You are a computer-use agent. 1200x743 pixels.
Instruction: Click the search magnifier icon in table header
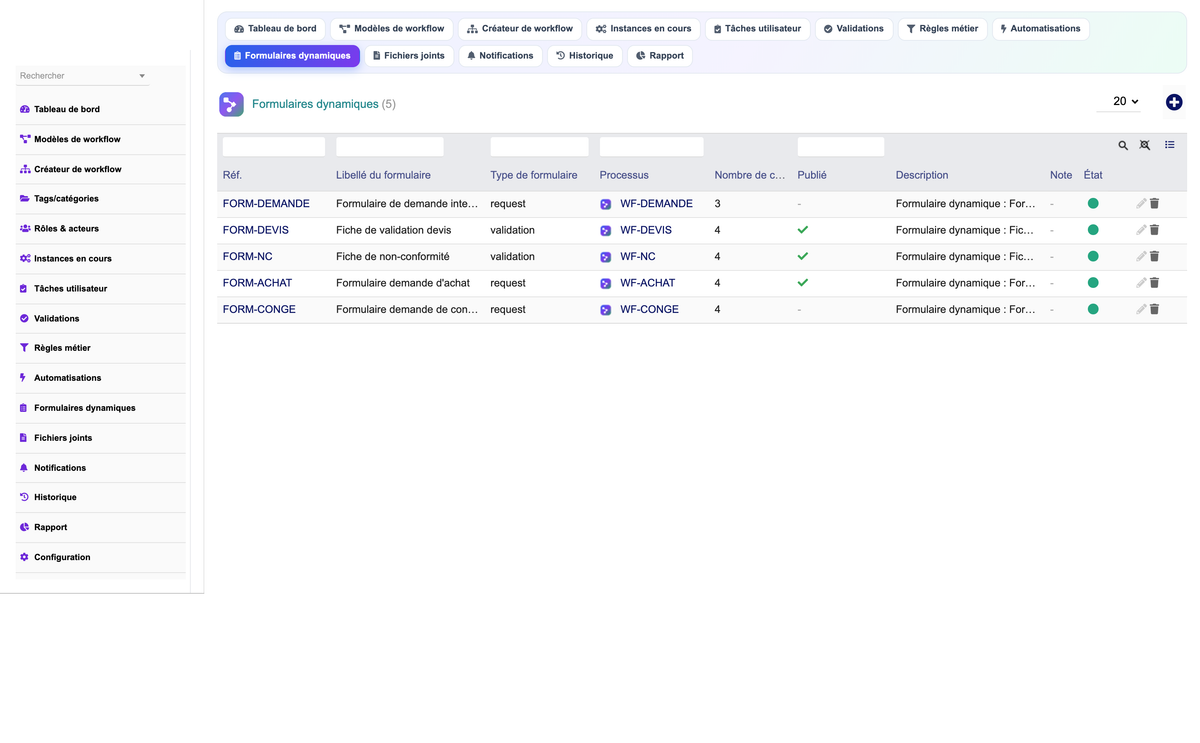click(x=1123, y=146)
